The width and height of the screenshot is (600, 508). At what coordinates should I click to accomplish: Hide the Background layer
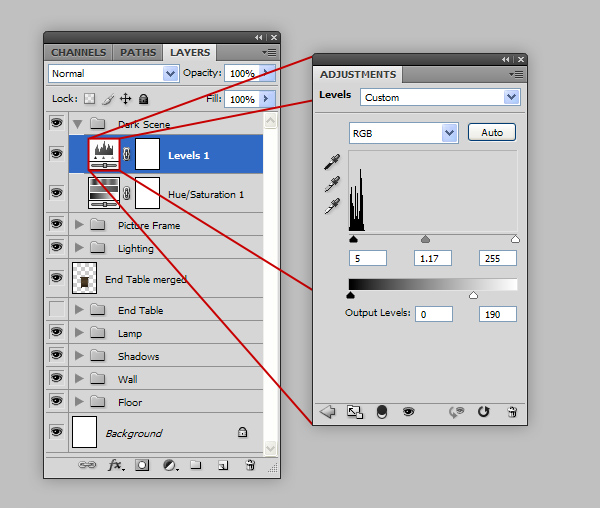(x=57, y=432)
